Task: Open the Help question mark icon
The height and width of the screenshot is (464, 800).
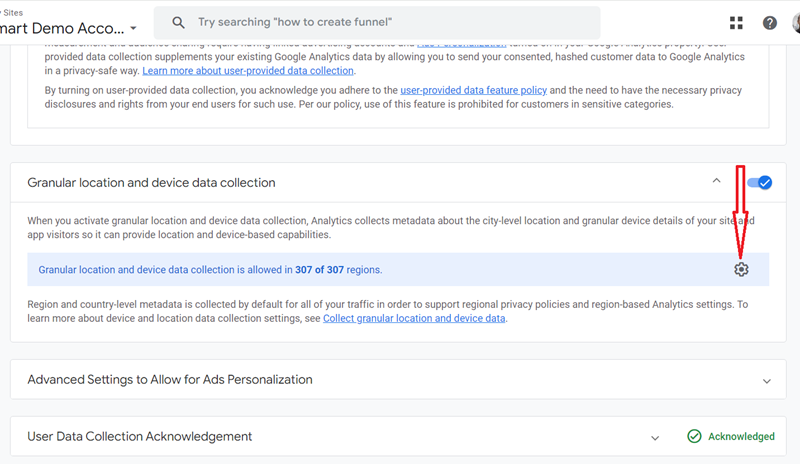Action: [769, 22]
